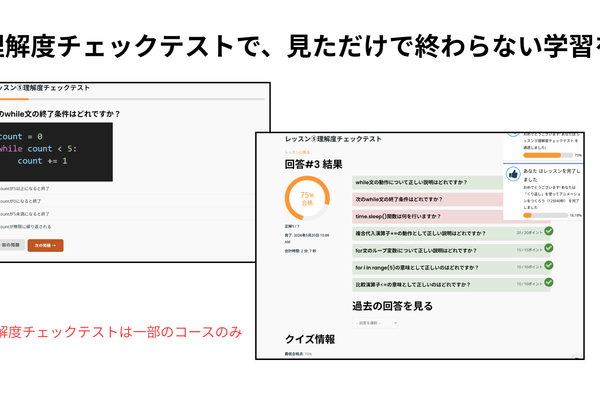
Task: Click the クイズ情報 heading
Action: pos(310,340)
